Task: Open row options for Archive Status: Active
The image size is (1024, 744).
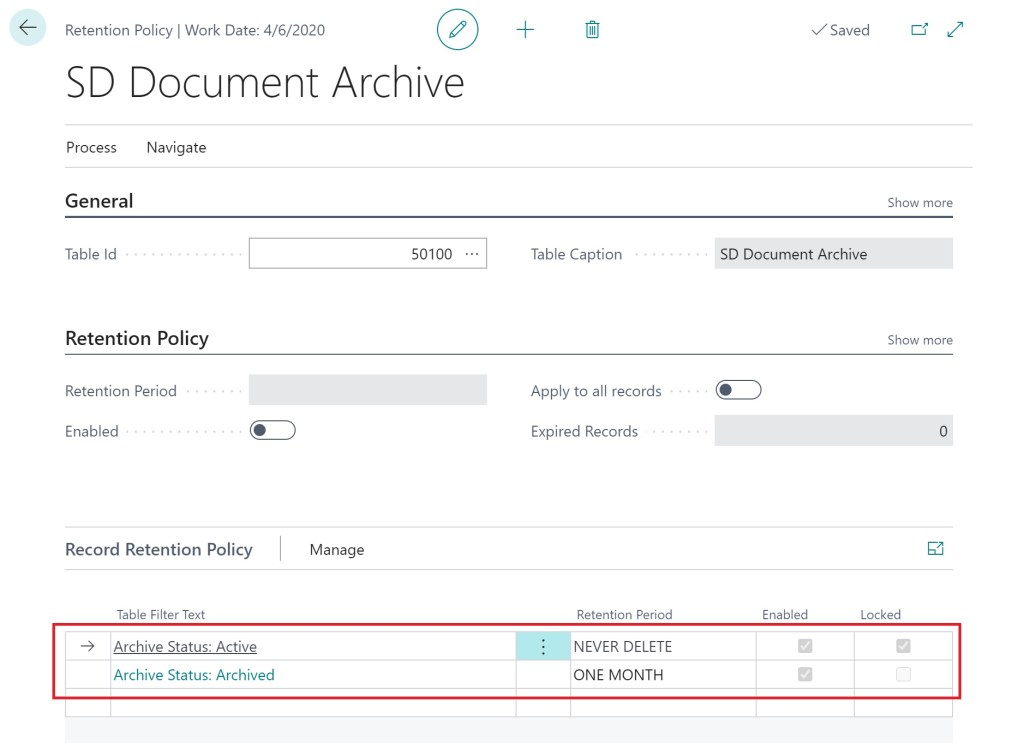Action: click(x=543, y=647)
